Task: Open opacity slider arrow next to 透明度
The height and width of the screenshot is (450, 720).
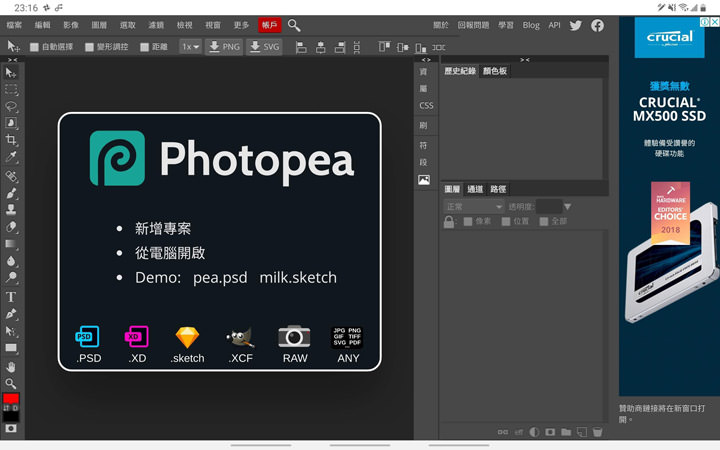Action: 568,207
